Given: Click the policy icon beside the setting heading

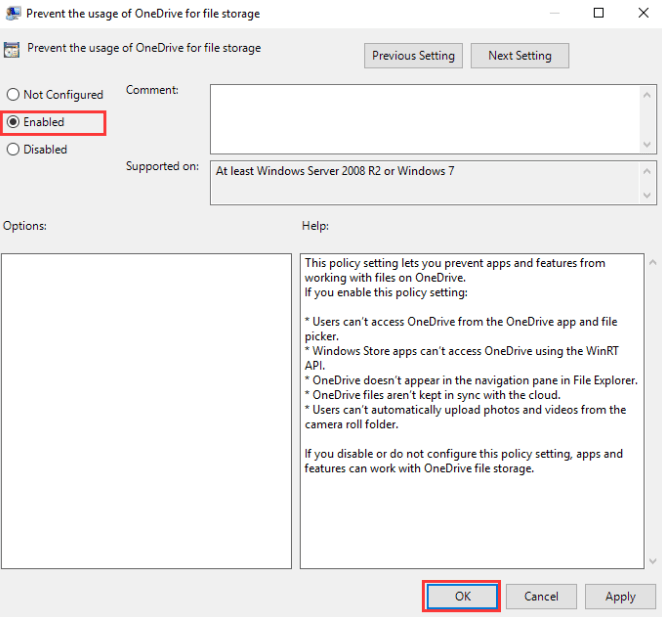Looking at the screenshot, I should tap(12, 49).
